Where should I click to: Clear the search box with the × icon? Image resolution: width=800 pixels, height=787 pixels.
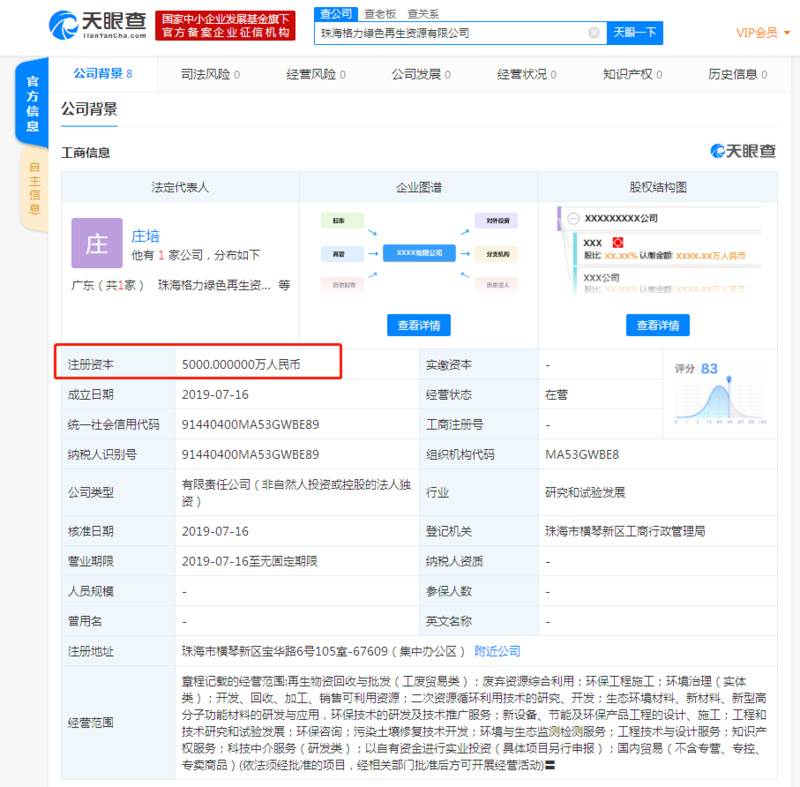pos(594,32)
